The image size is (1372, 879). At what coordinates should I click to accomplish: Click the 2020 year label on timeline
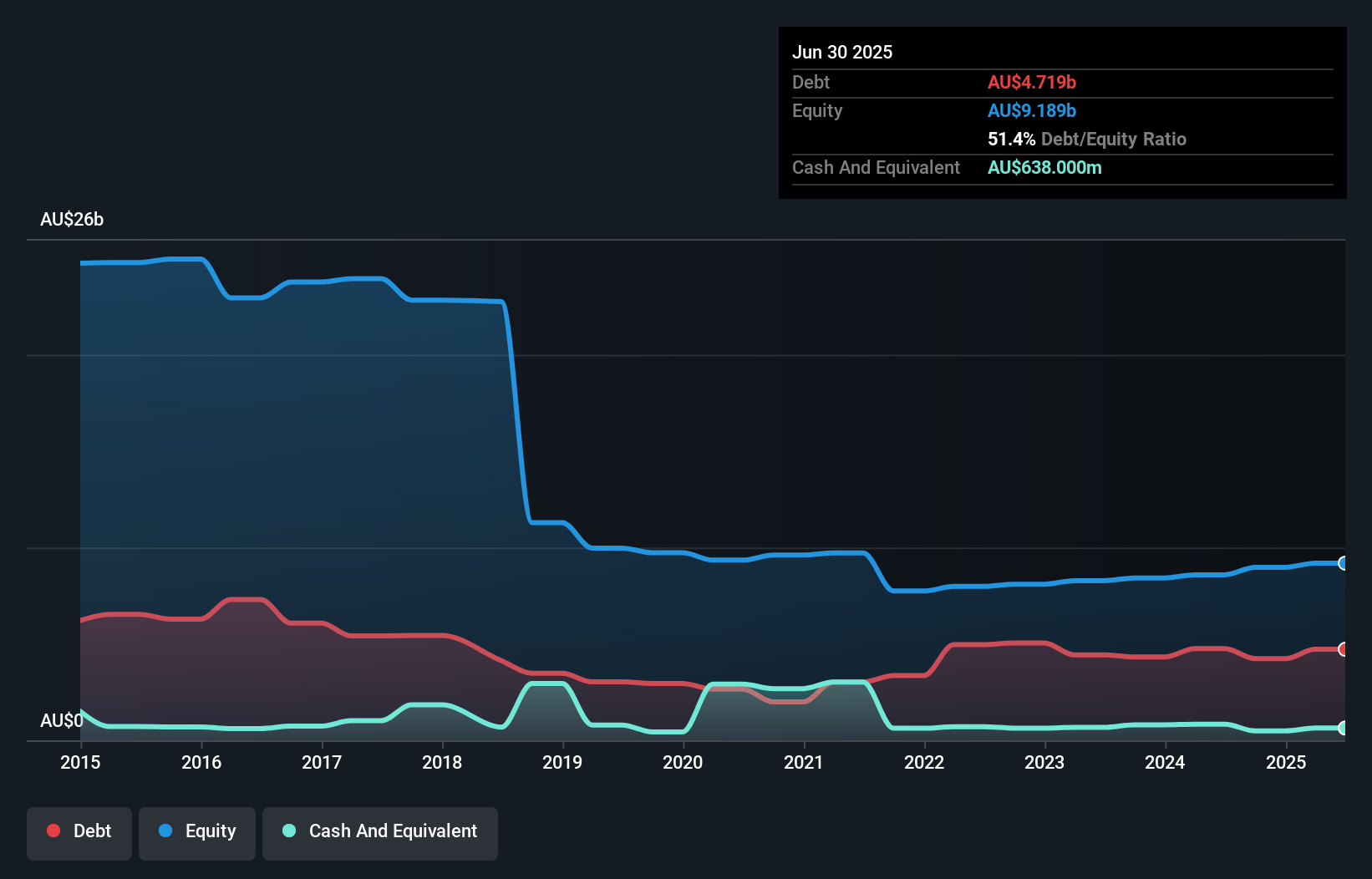tap(683, 762)
